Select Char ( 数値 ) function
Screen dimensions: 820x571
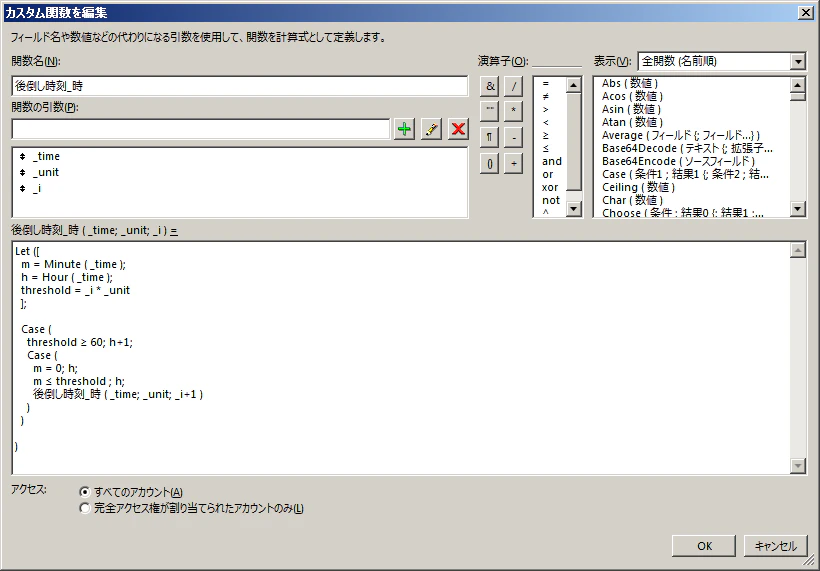(632, 200)
